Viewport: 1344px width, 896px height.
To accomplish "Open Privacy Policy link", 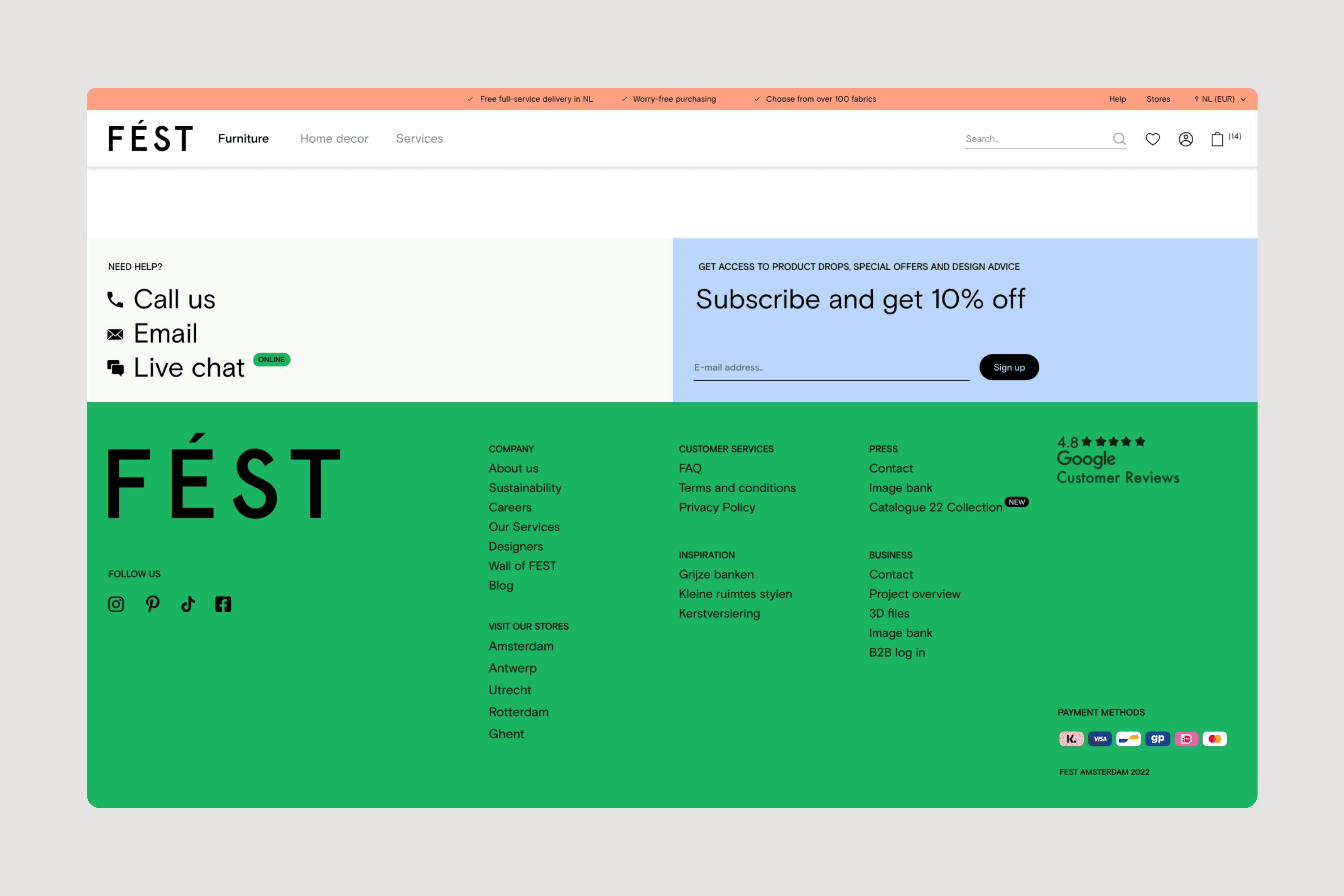I will [716, 508].
